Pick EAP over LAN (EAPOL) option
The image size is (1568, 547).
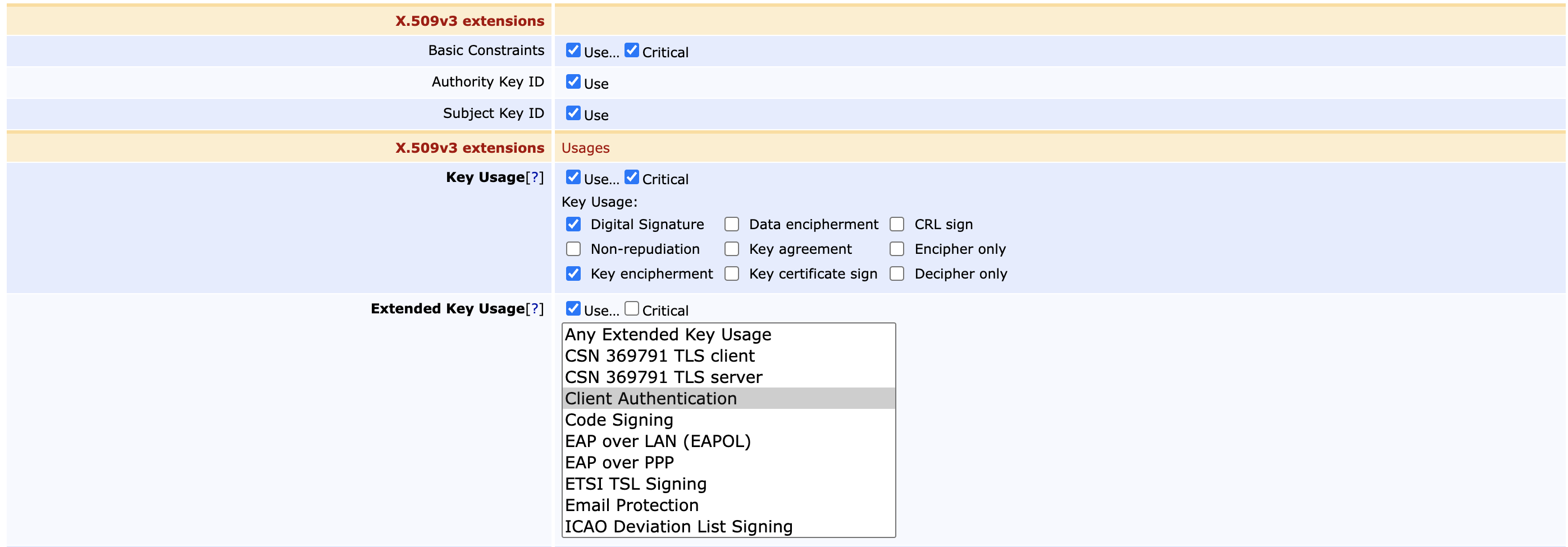[658, 441]
